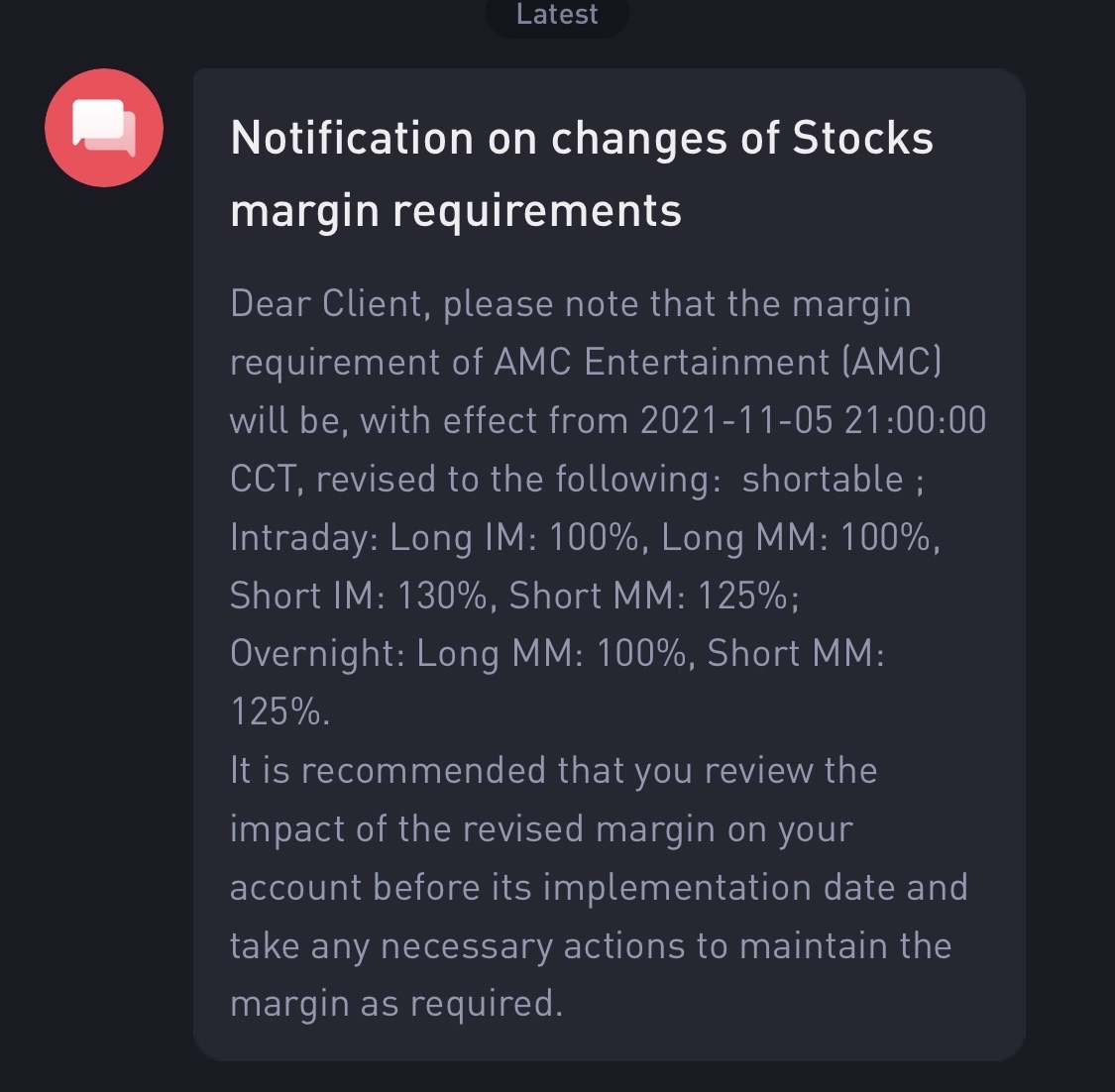The image size is (1115, 1092).
Task: Click the closing "margin as required." text
Action: pyautogui.click(x=395, y=1003)
